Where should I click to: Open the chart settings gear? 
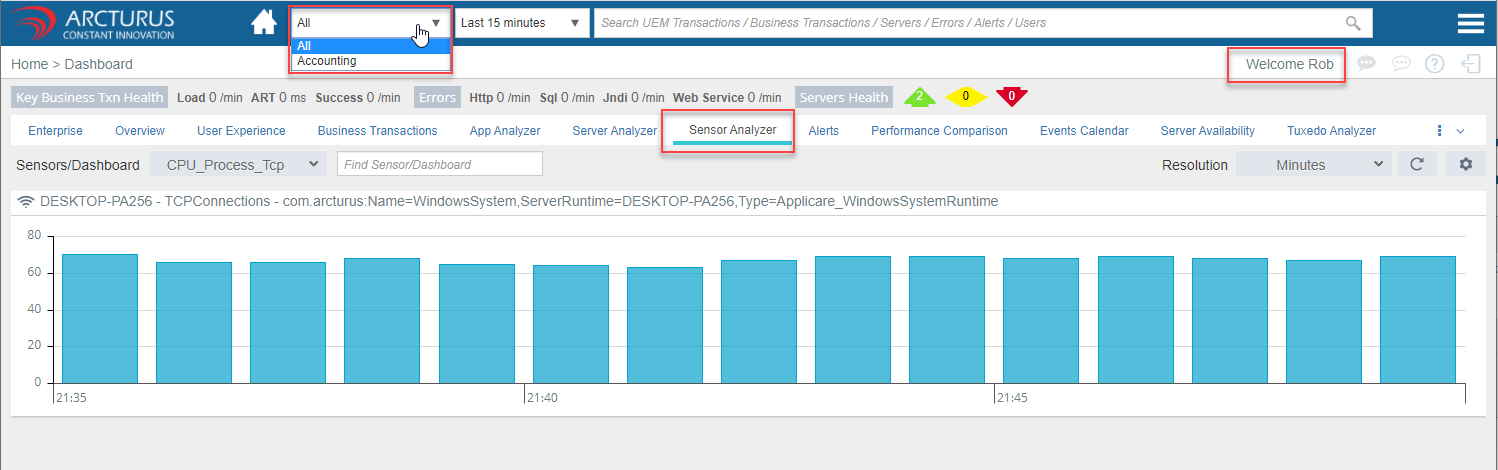tap(1466, 164)
